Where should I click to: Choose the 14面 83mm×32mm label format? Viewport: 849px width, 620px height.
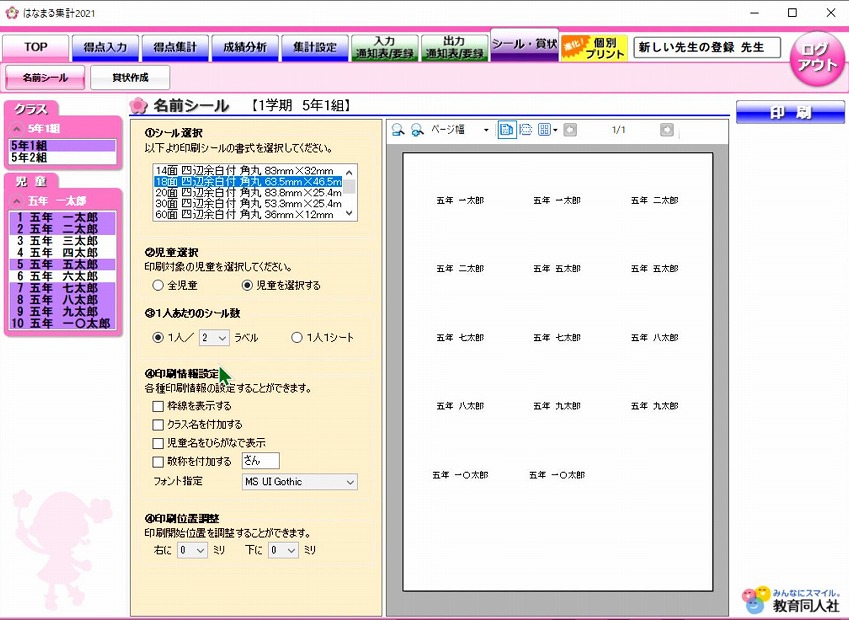[x=249, y=171]
